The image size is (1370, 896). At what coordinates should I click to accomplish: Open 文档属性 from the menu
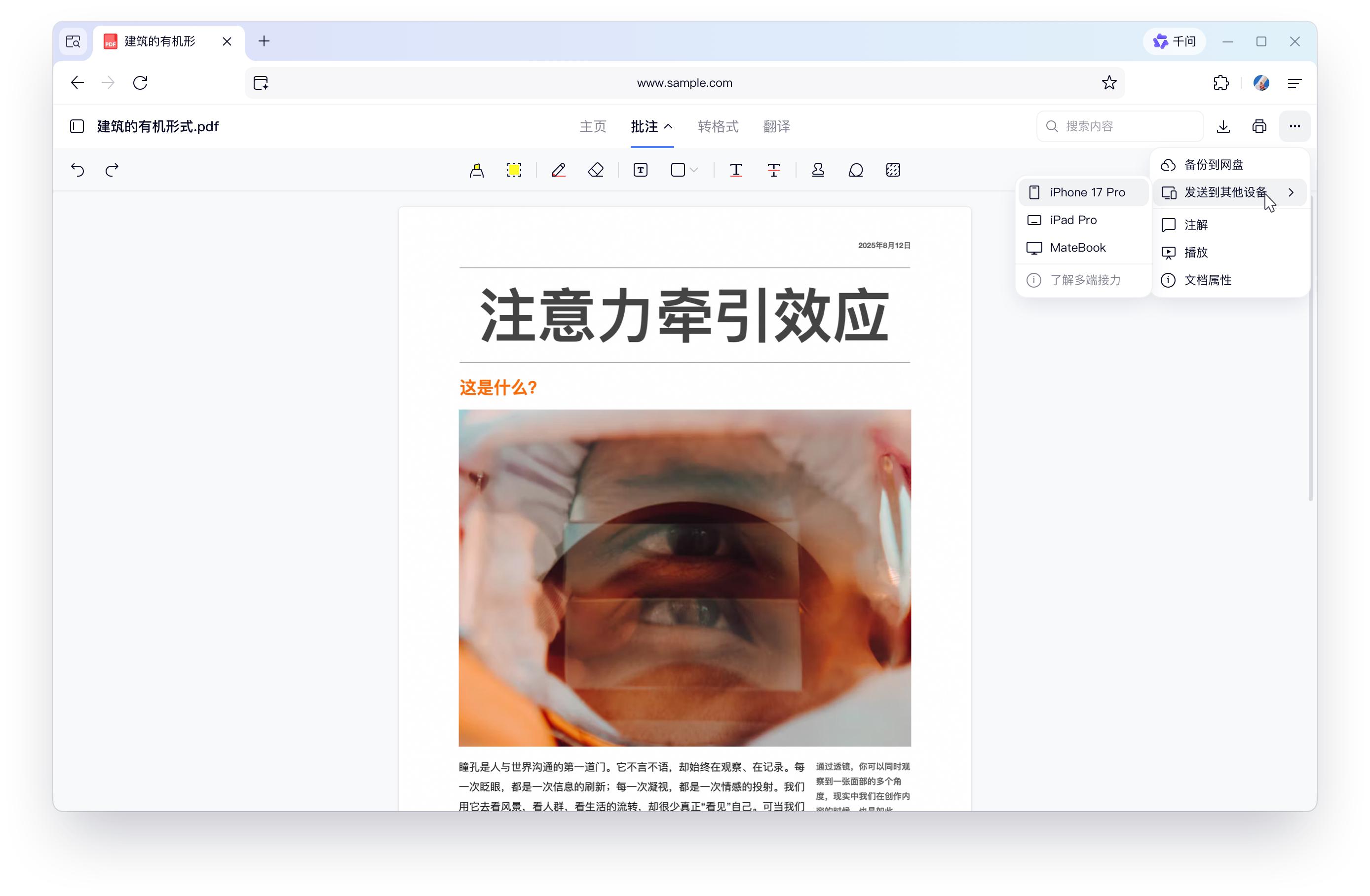tap(1229, 280)
